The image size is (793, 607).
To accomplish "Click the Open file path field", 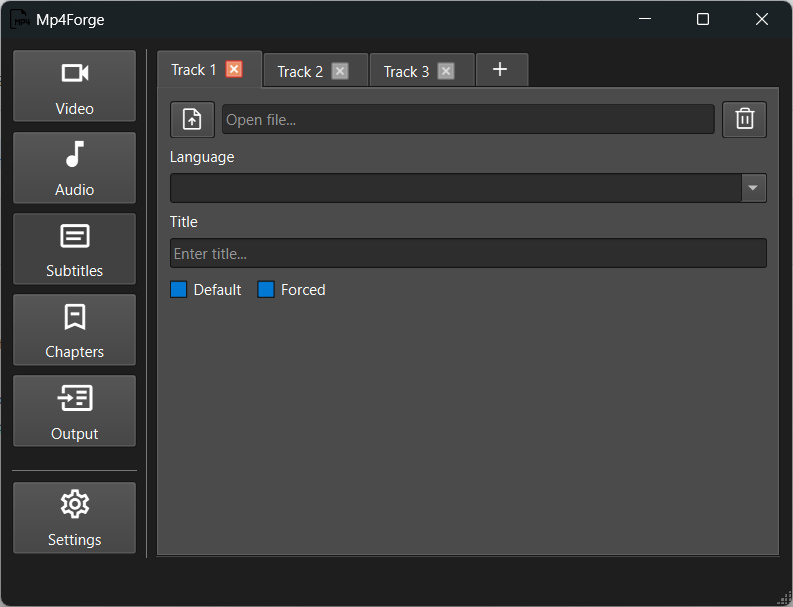I will pos(467,119).
